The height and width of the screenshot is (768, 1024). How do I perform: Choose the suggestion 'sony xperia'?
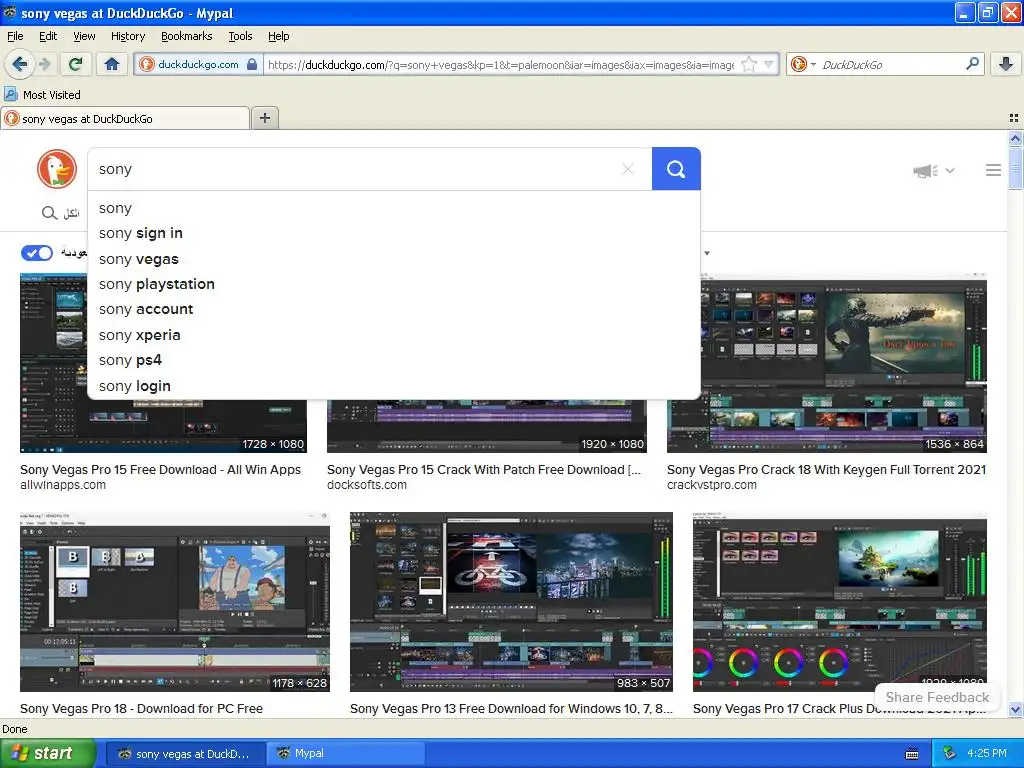coord(394,335)
